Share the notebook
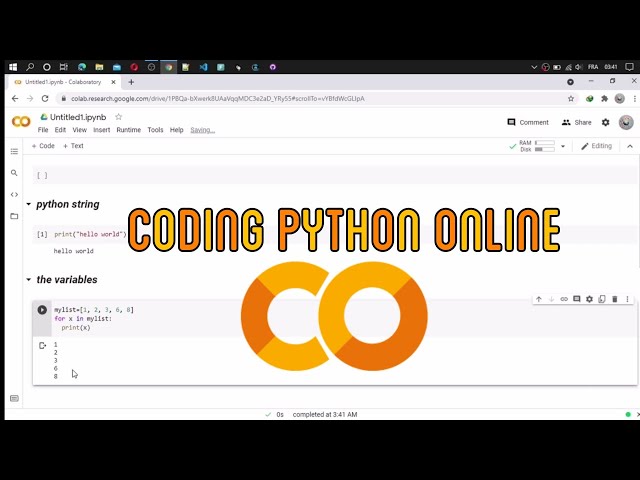640x480 pixels. click(576, 122)
